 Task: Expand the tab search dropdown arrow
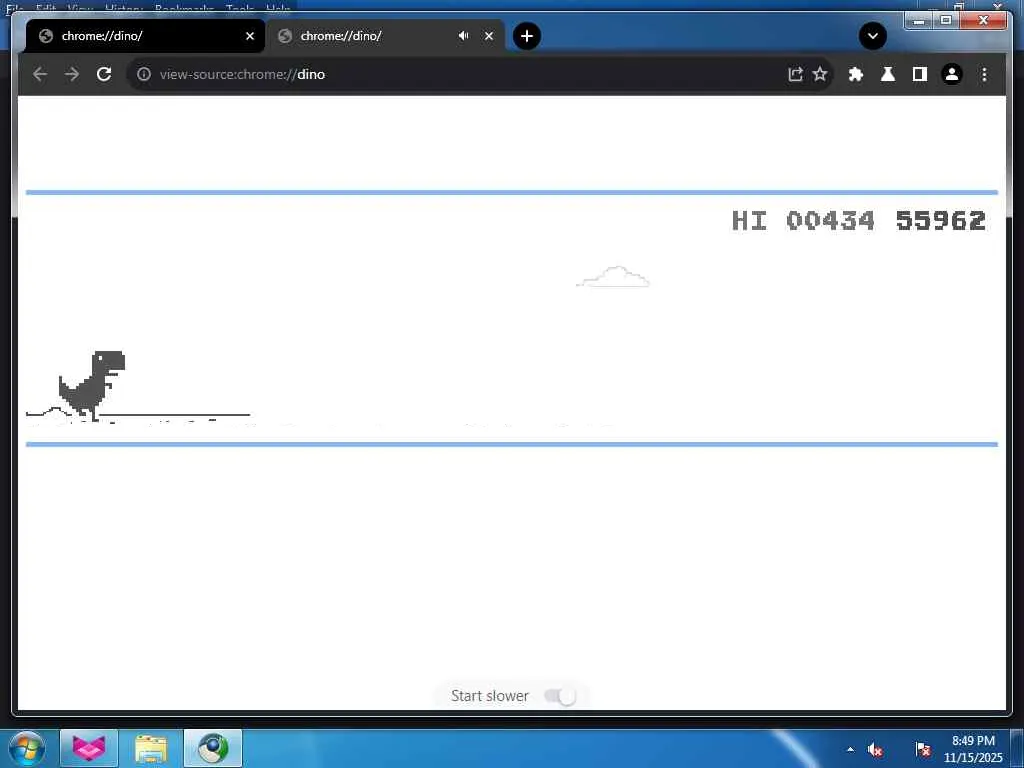872,36
